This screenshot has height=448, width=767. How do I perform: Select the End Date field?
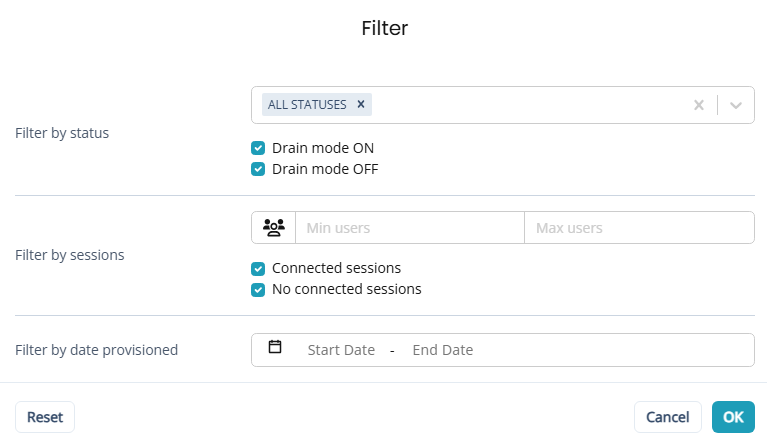coord(442,350)
